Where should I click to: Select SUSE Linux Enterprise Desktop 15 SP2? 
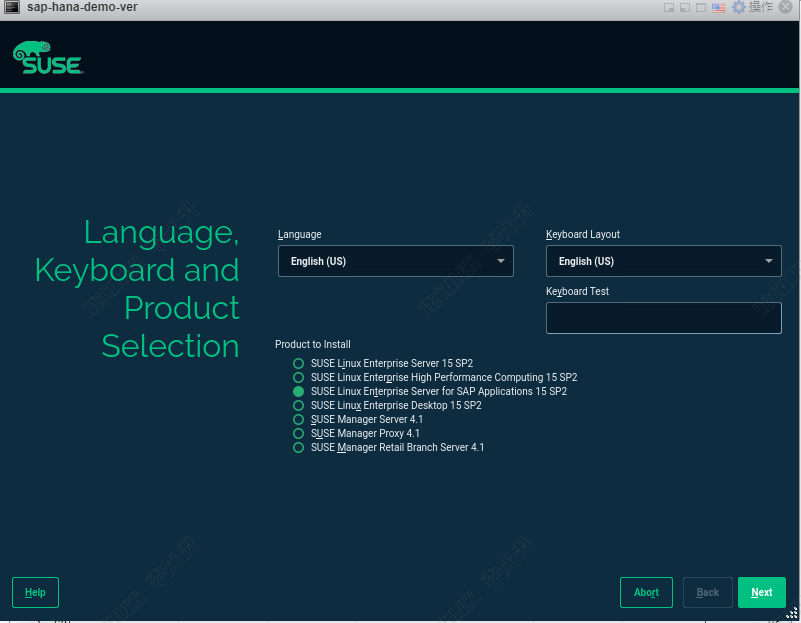298,406
